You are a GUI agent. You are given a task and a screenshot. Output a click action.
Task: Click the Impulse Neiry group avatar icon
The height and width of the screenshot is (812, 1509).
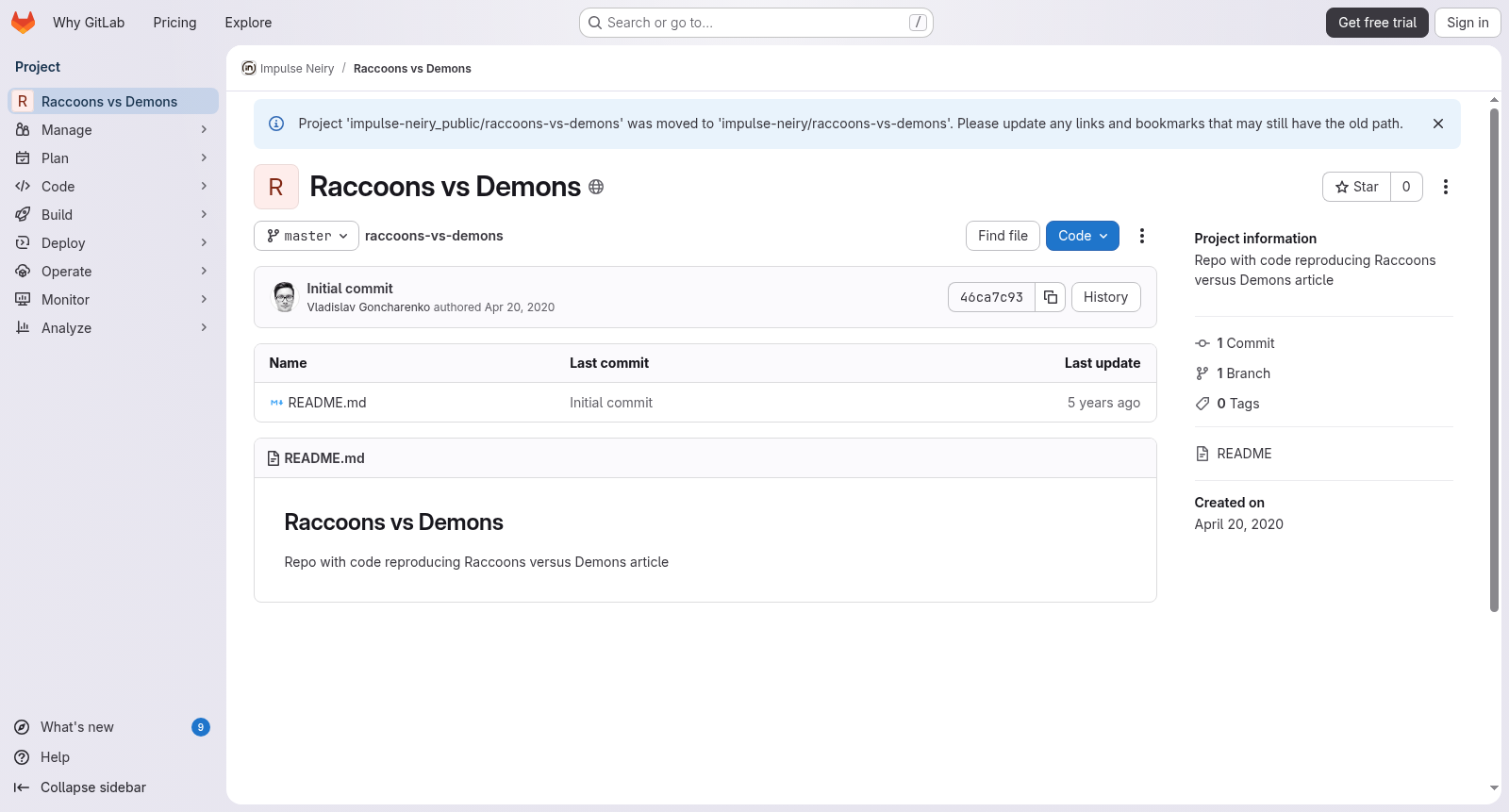tap(249, 68)
